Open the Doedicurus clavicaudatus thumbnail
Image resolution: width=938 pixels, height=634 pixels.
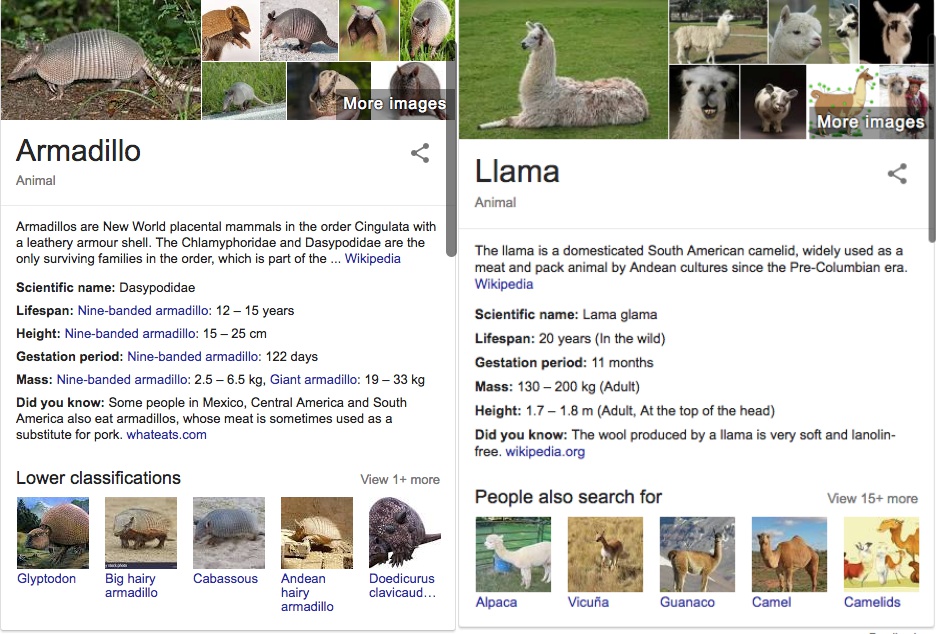point(404,533)
